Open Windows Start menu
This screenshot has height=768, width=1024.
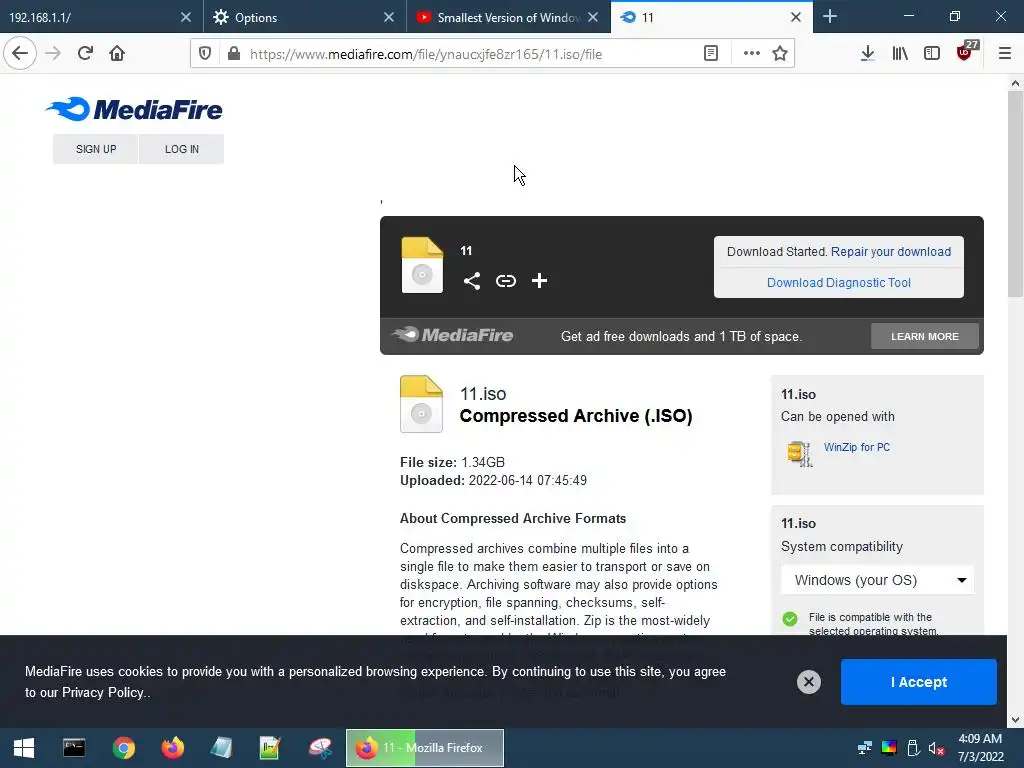[24, 748]
